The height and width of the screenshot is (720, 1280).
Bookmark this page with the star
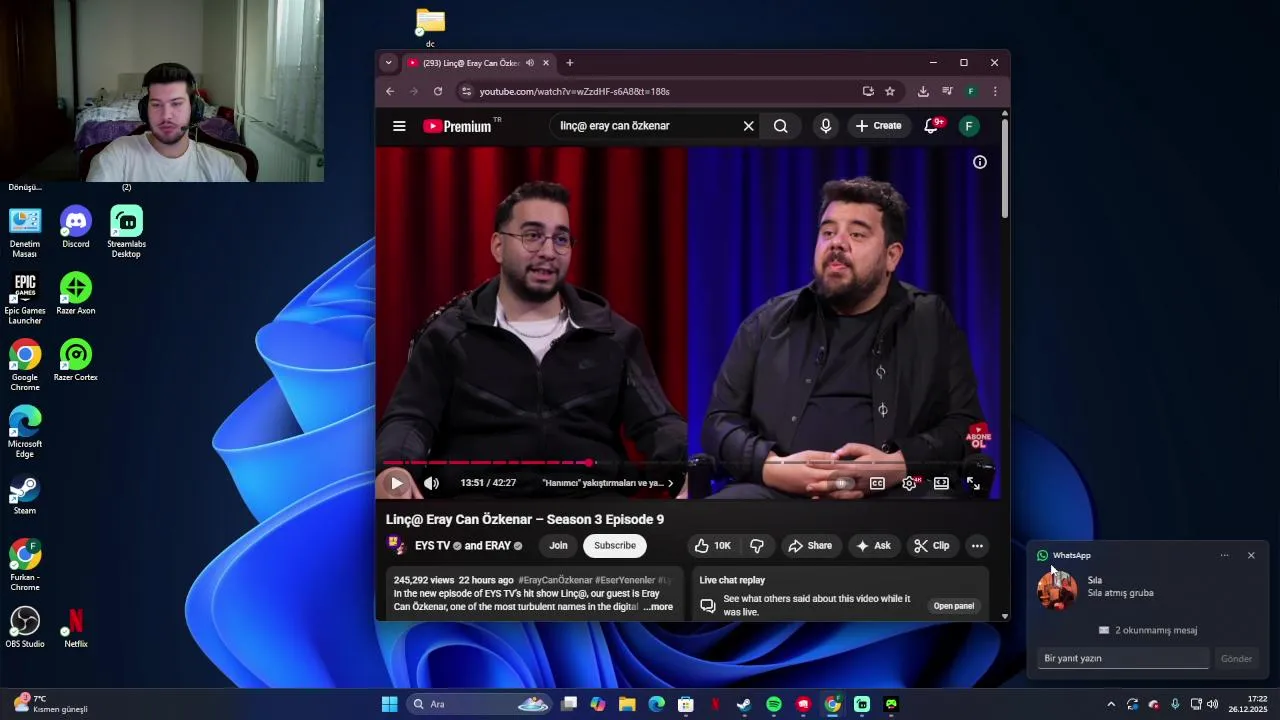[x=890, y=91]
